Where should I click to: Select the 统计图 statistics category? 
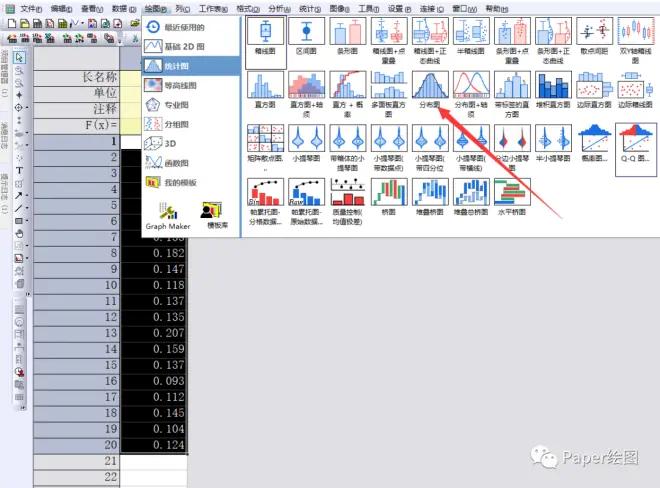(x=192, y=66)
